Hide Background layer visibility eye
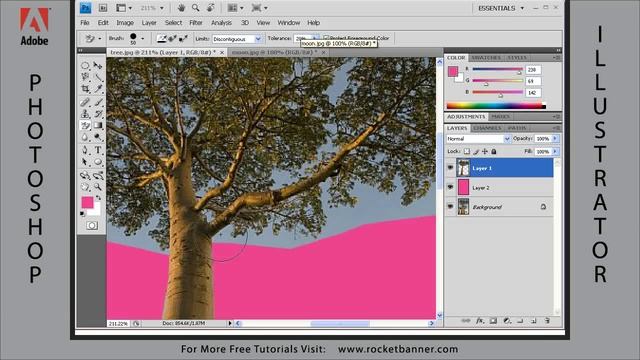 coord(451,207)
